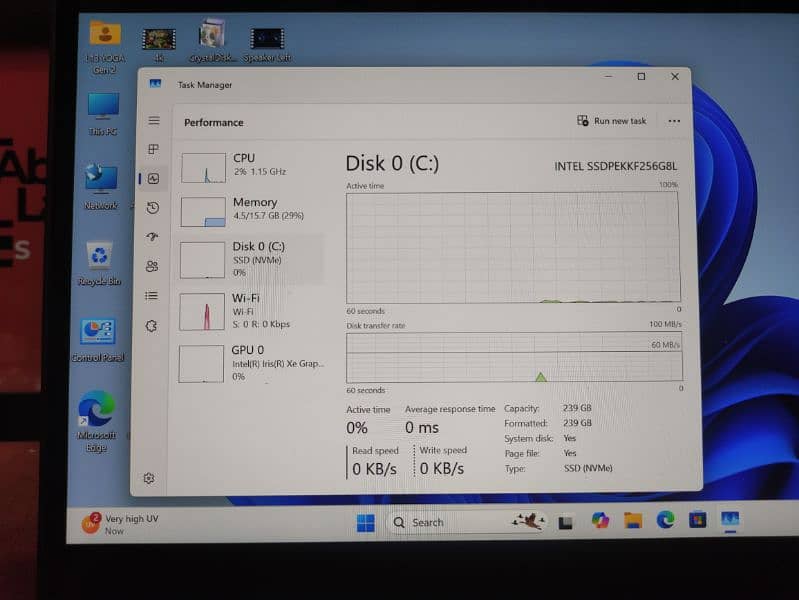Click Task Manager icon on the taskbar
799x600 pixels.
click(x=730, y=520)
